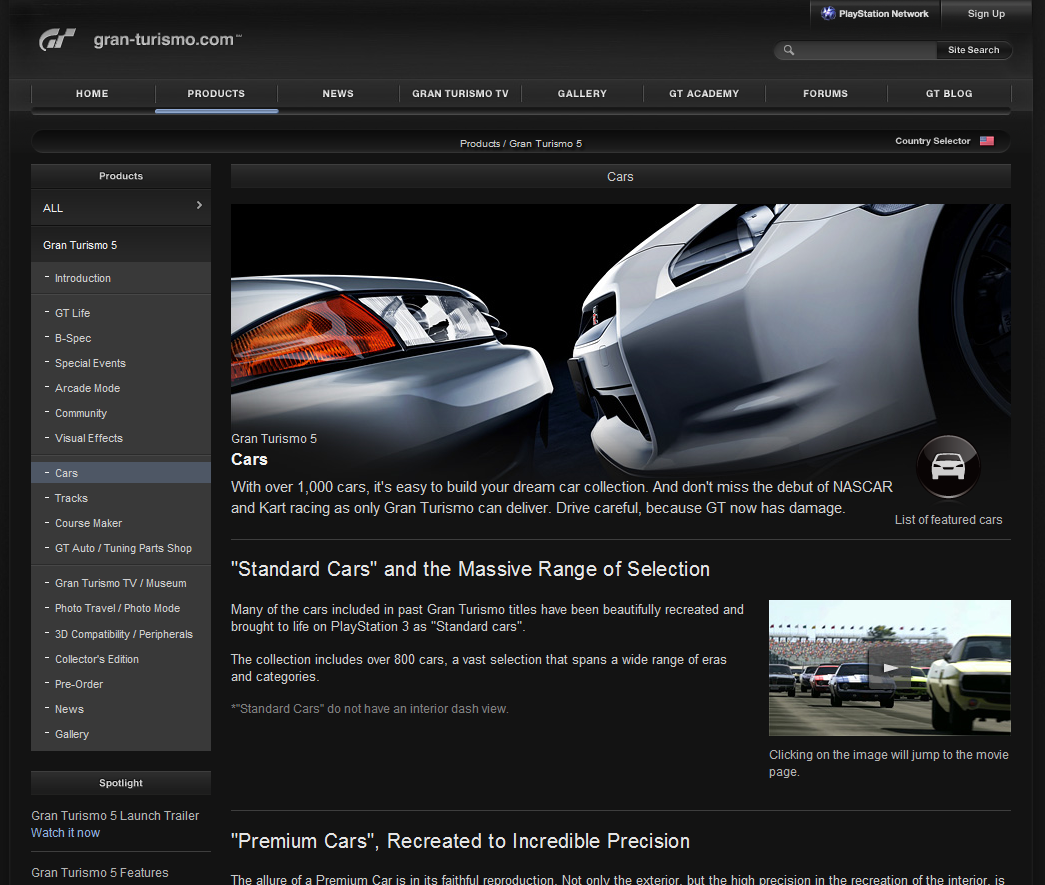Open the sidebar News item
1045x885 pixels.
[x=69, y=709]
